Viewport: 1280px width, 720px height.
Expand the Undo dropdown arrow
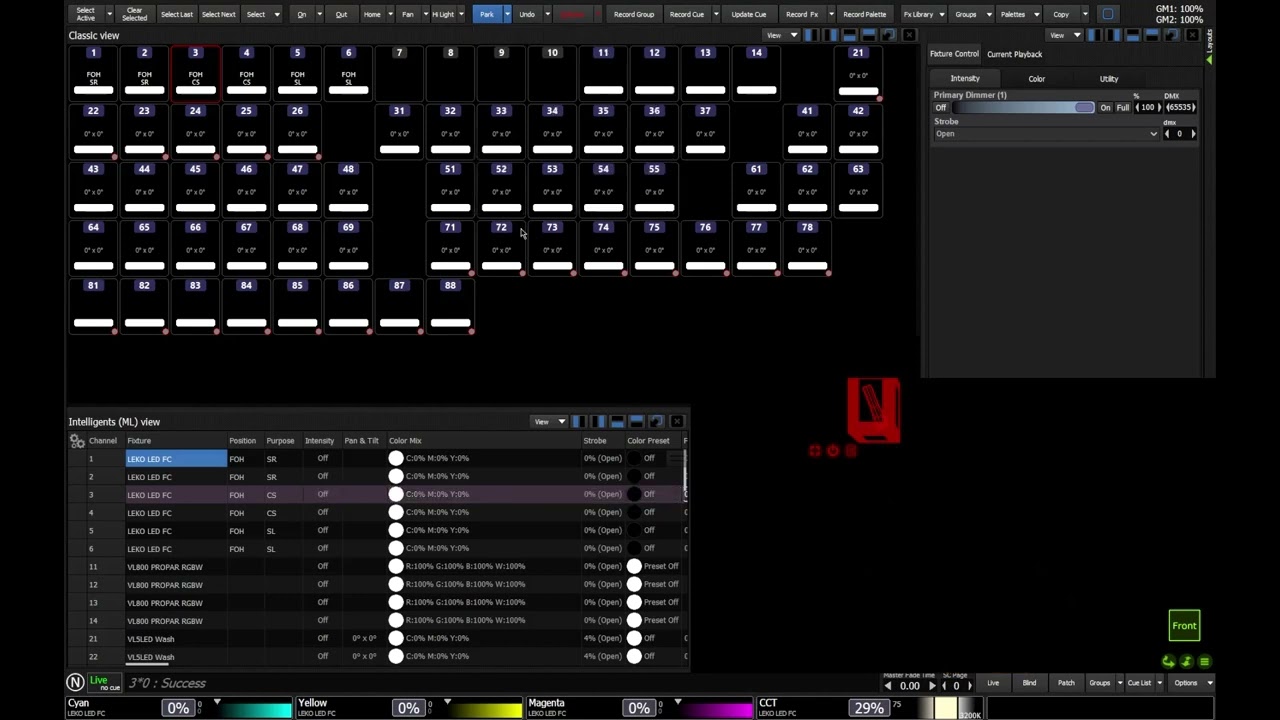(546, 14)
